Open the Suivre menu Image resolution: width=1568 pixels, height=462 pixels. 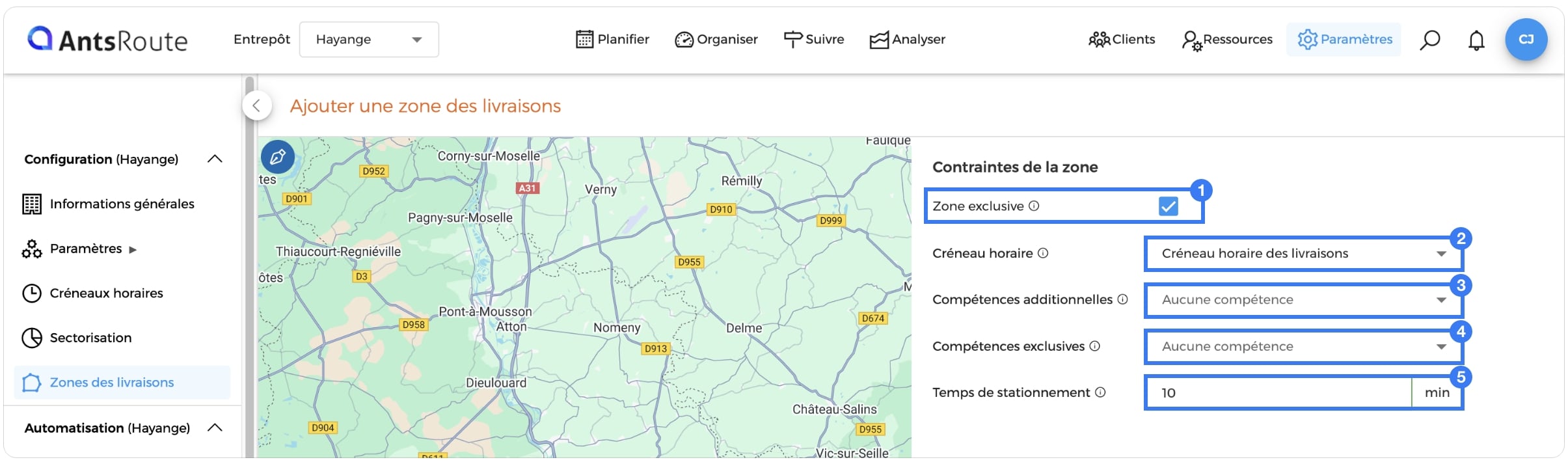tap(813, 40)
